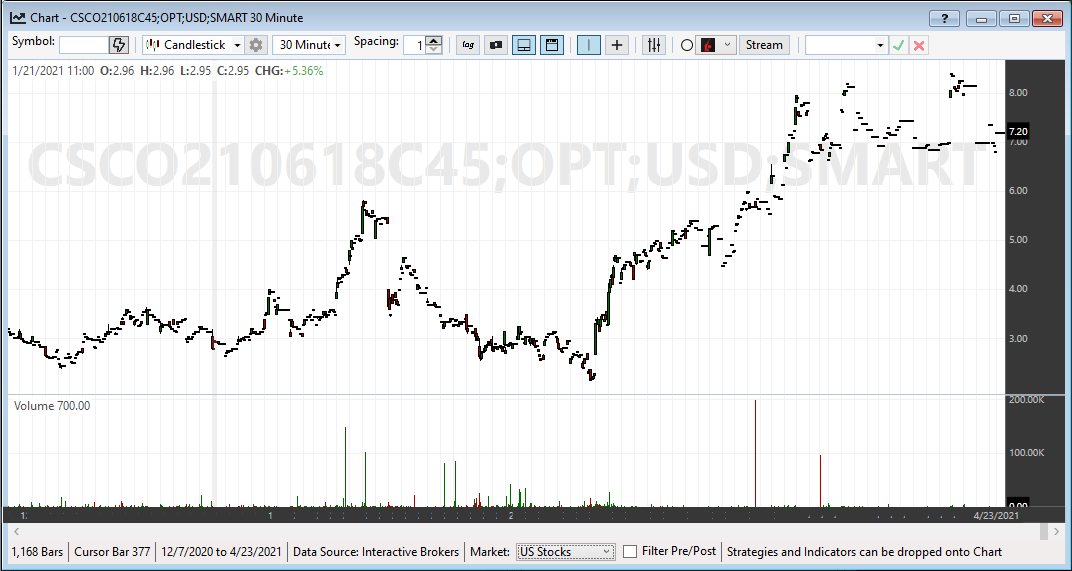Click the 200.00K volume axis label
Viewport: 1072px width, 571px height.
coord(1027,399)
